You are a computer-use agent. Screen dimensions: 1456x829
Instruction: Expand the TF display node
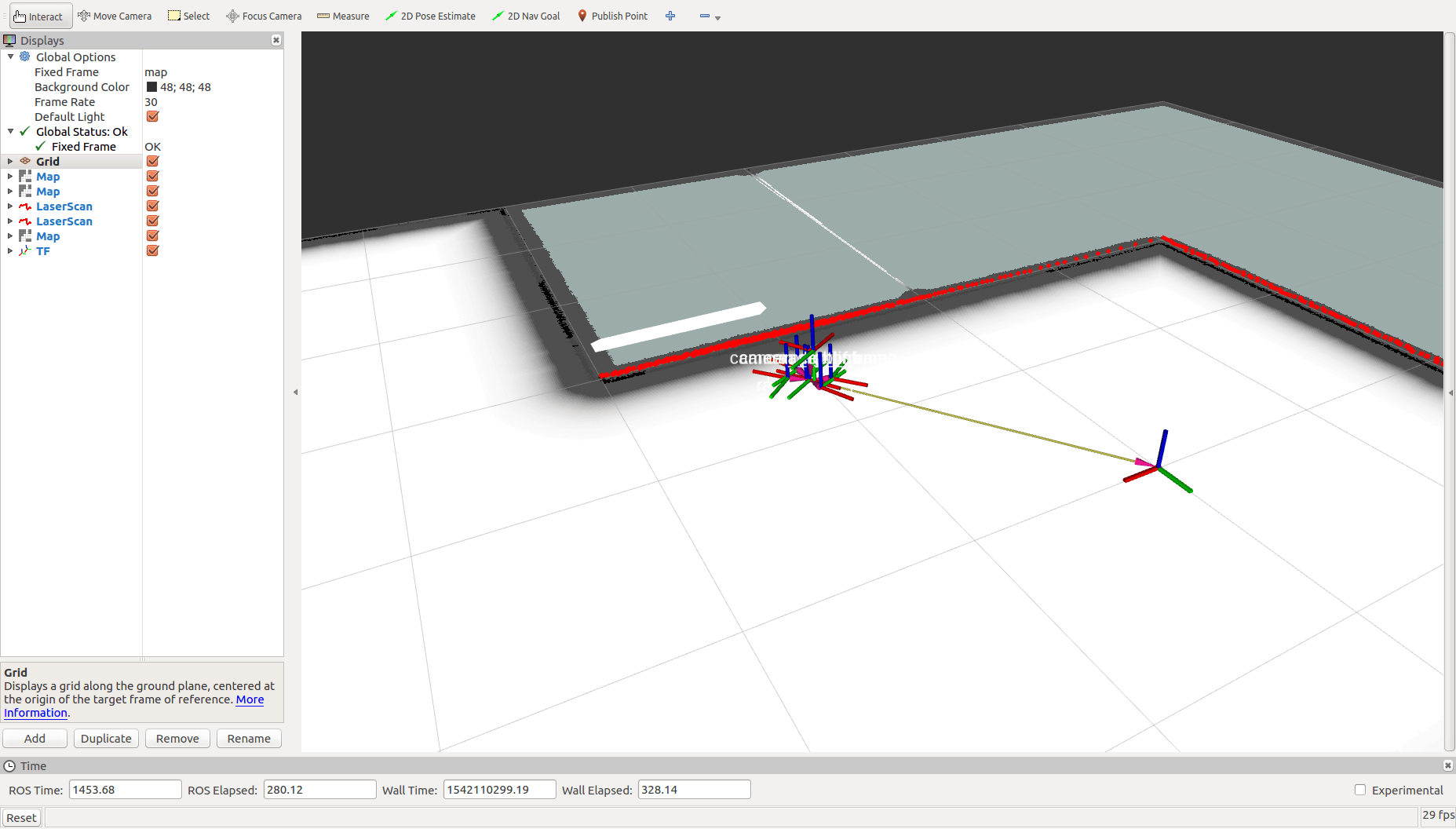point(10,250)
